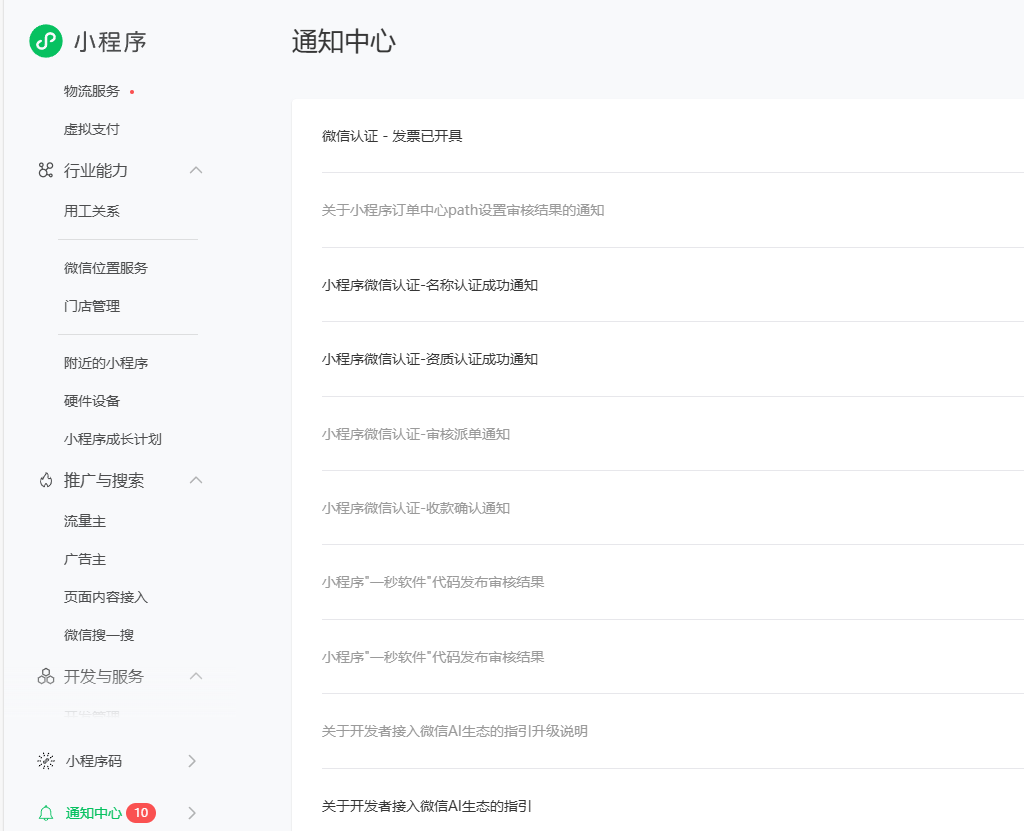Image resolution: width=1024 pixels, height=831 pixels.
Task: Open 微信位置服务 menu item
Action: click(x=106, y=268)
